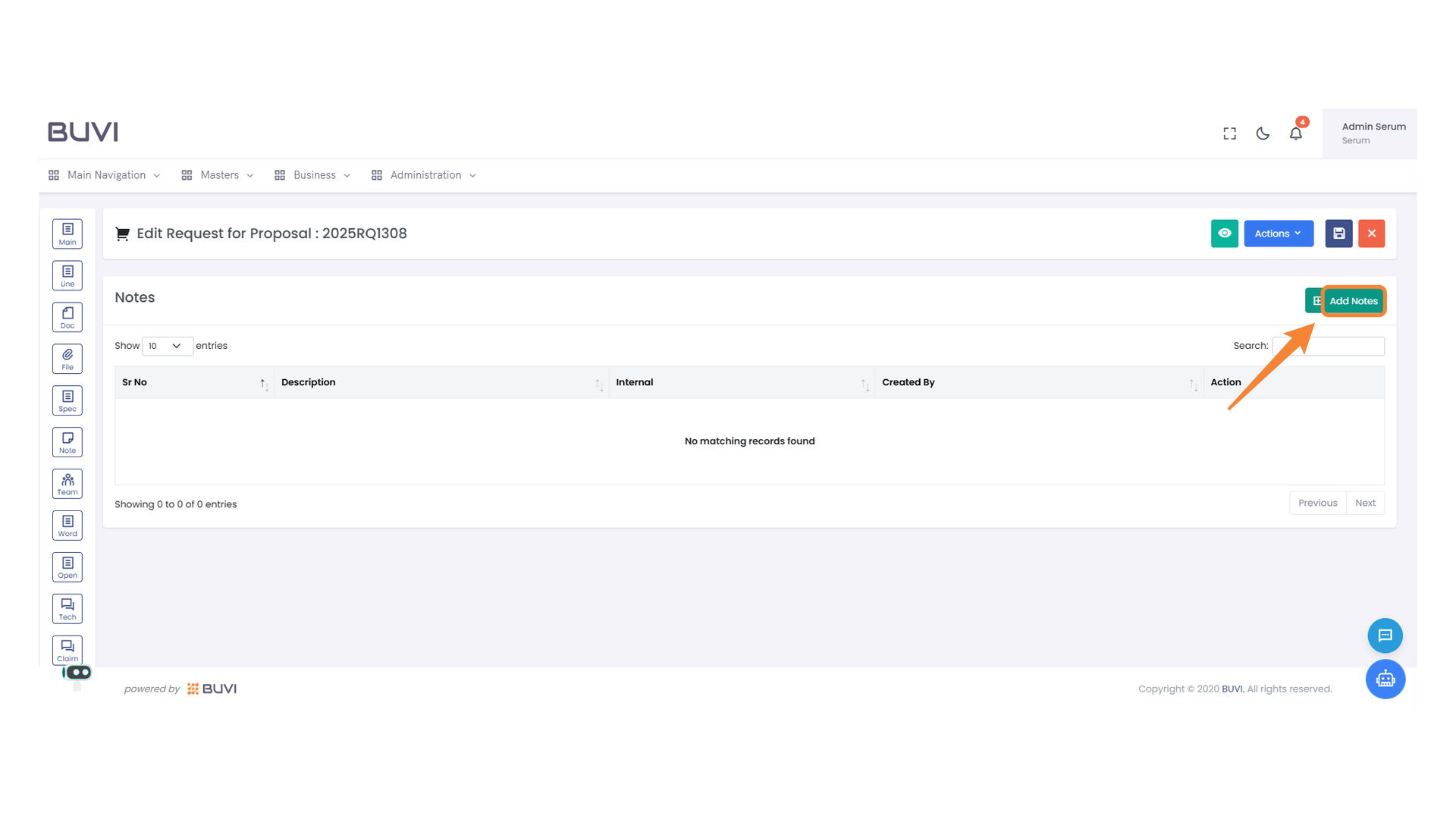Expand the Administration menu
The image size is (1456, 819).
click(424, 174)
